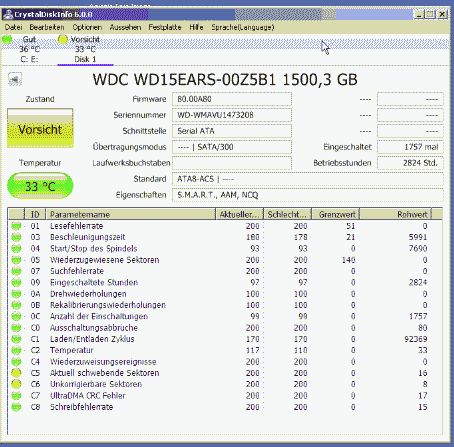Click the disk icon left of the model name
Viewport: 454px width, 447px height.
coord(15,79)
